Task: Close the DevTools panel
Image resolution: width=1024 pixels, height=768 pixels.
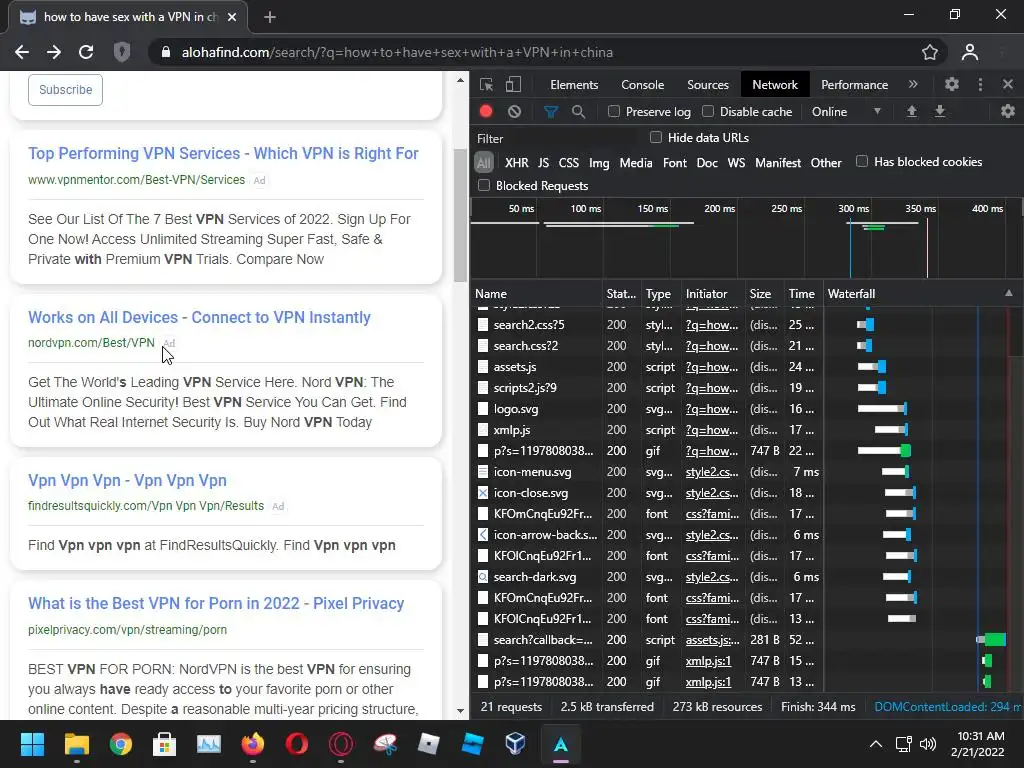Action: point(1008,84)
